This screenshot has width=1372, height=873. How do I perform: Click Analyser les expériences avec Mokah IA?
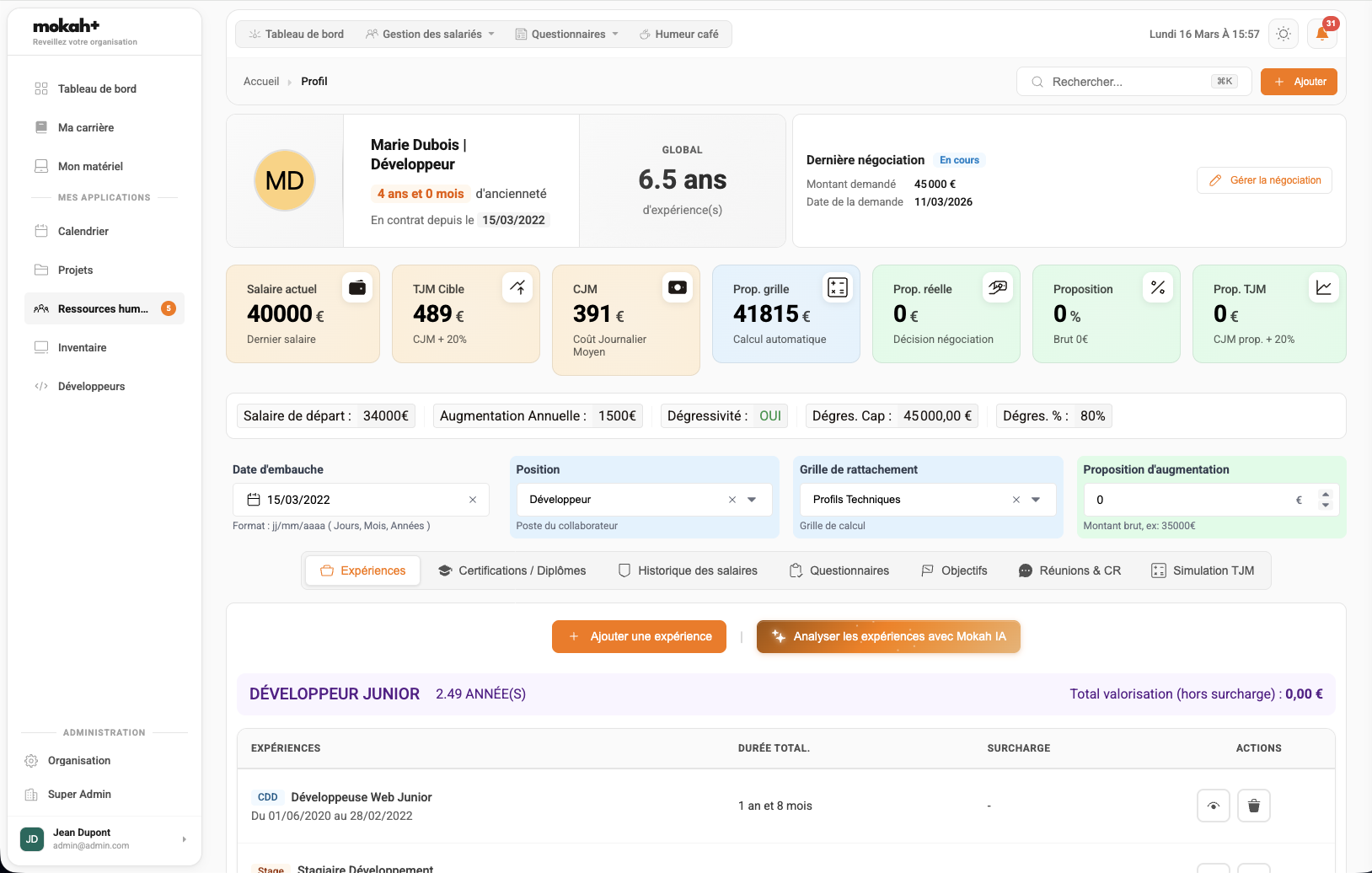[x=888, y=636]
